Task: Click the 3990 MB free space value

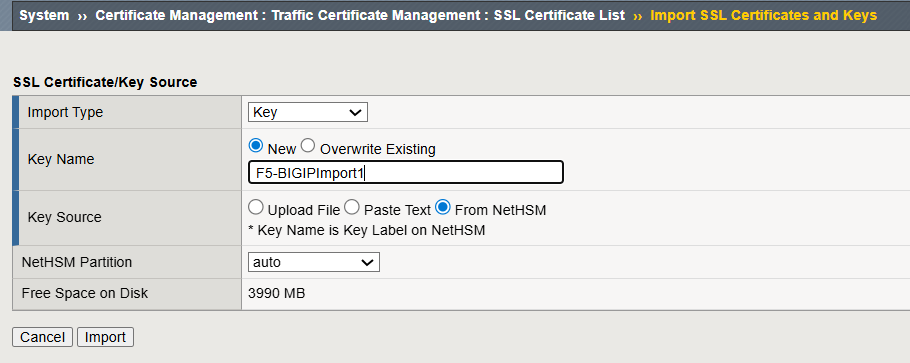Action: coord(276,294)
